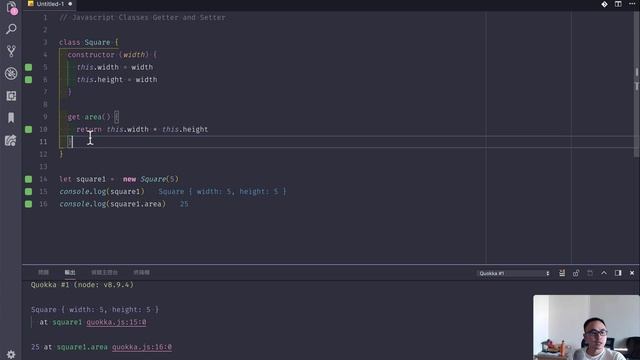The width and height of the screenshot is (640, 360).
Task: Click the editor's vertical scrollbar
Action: [x=637, y=84]
